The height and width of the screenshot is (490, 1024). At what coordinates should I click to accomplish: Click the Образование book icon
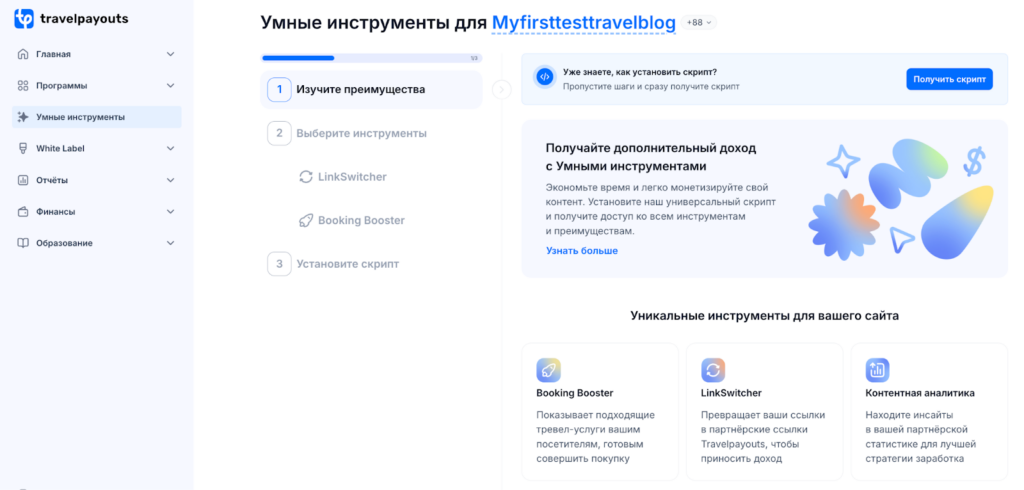coord(23,243)
